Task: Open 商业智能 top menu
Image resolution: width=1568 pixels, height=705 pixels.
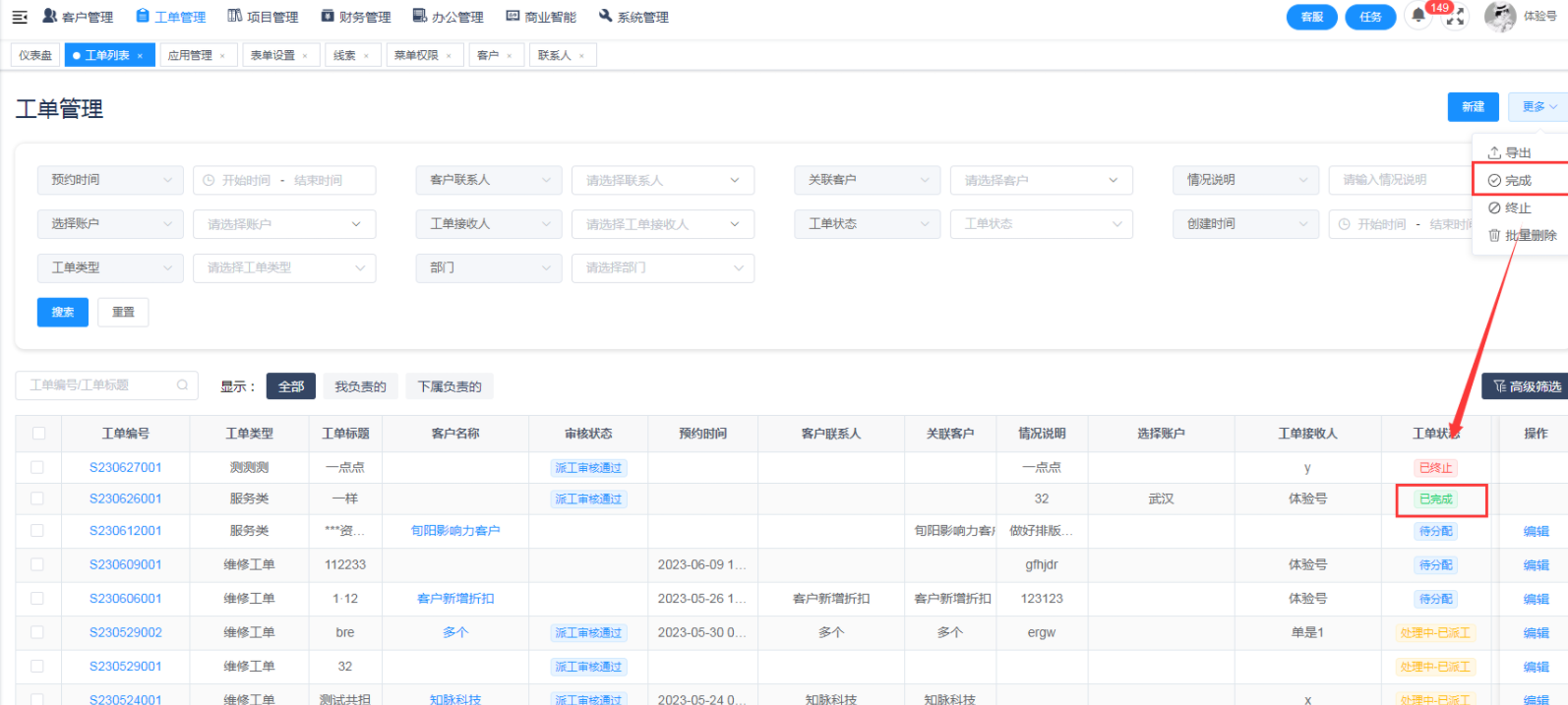Action: 541,17
